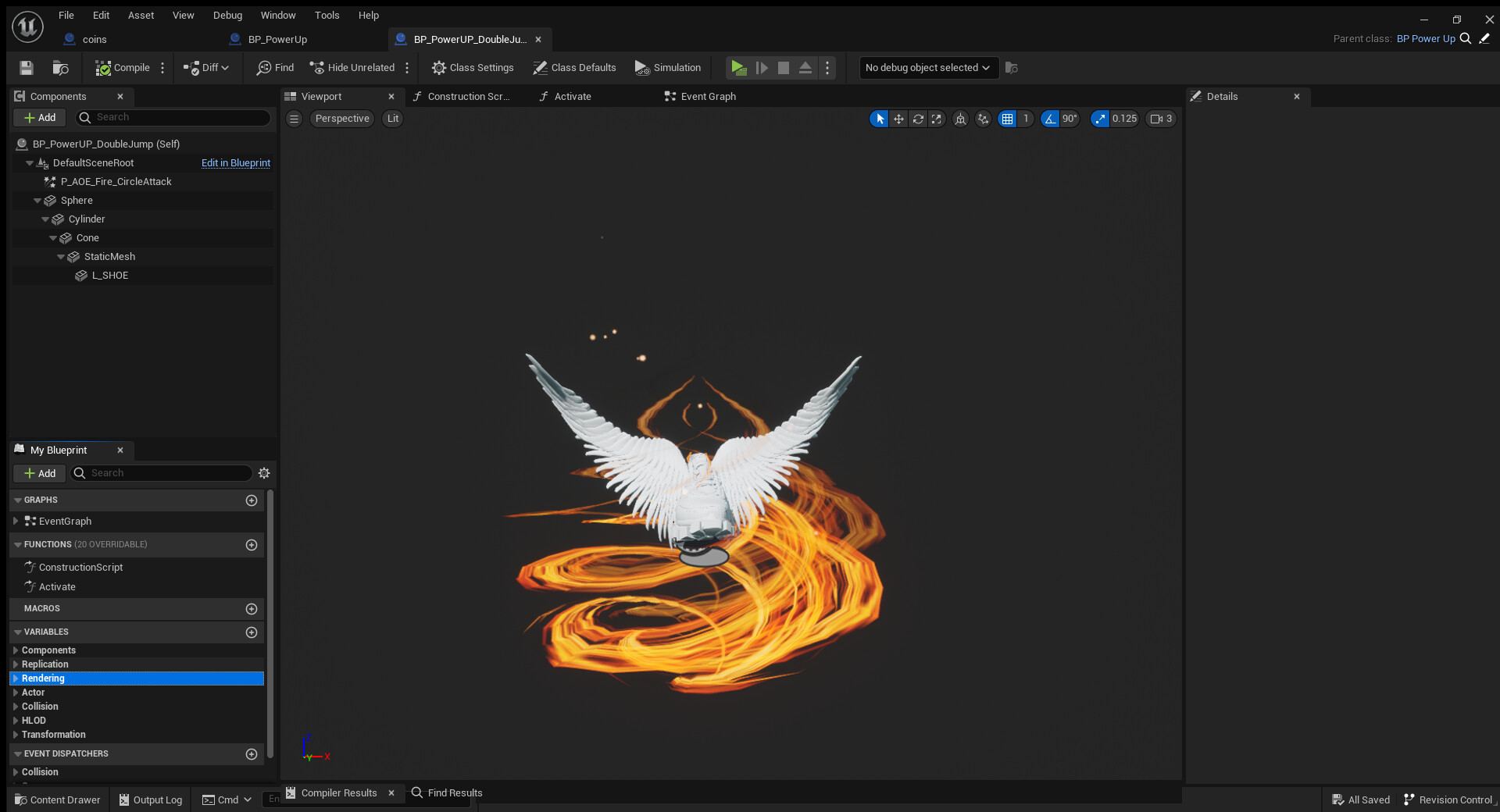The width and height of the screenshot is (1500, 812).
Task: Toggle rotation angle snapping
Action: coord(1050,119)
